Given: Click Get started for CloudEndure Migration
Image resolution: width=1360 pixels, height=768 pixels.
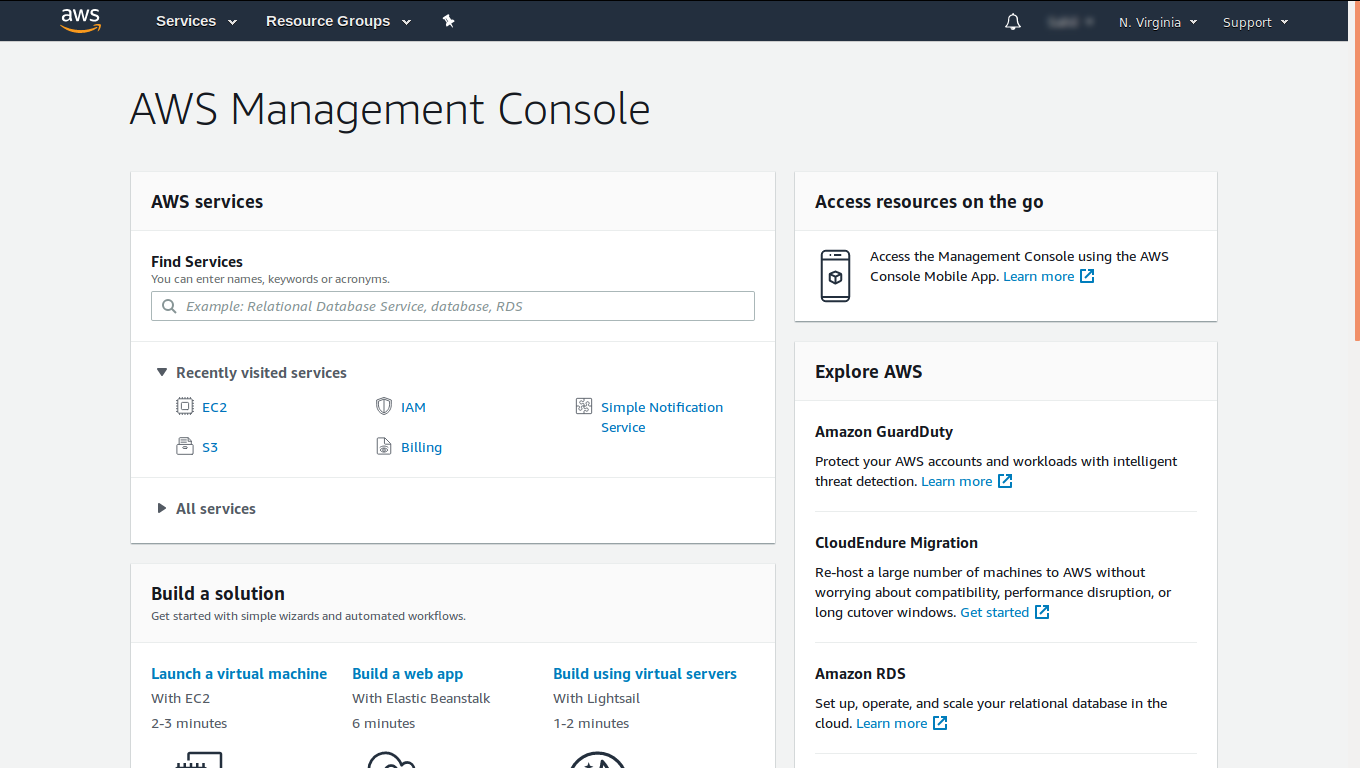Looking at the screenshot, I should [x=994, y=612].
